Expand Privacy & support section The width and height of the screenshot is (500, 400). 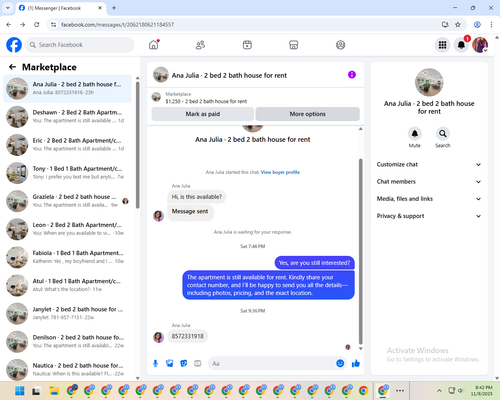click(x=429, y=216)
